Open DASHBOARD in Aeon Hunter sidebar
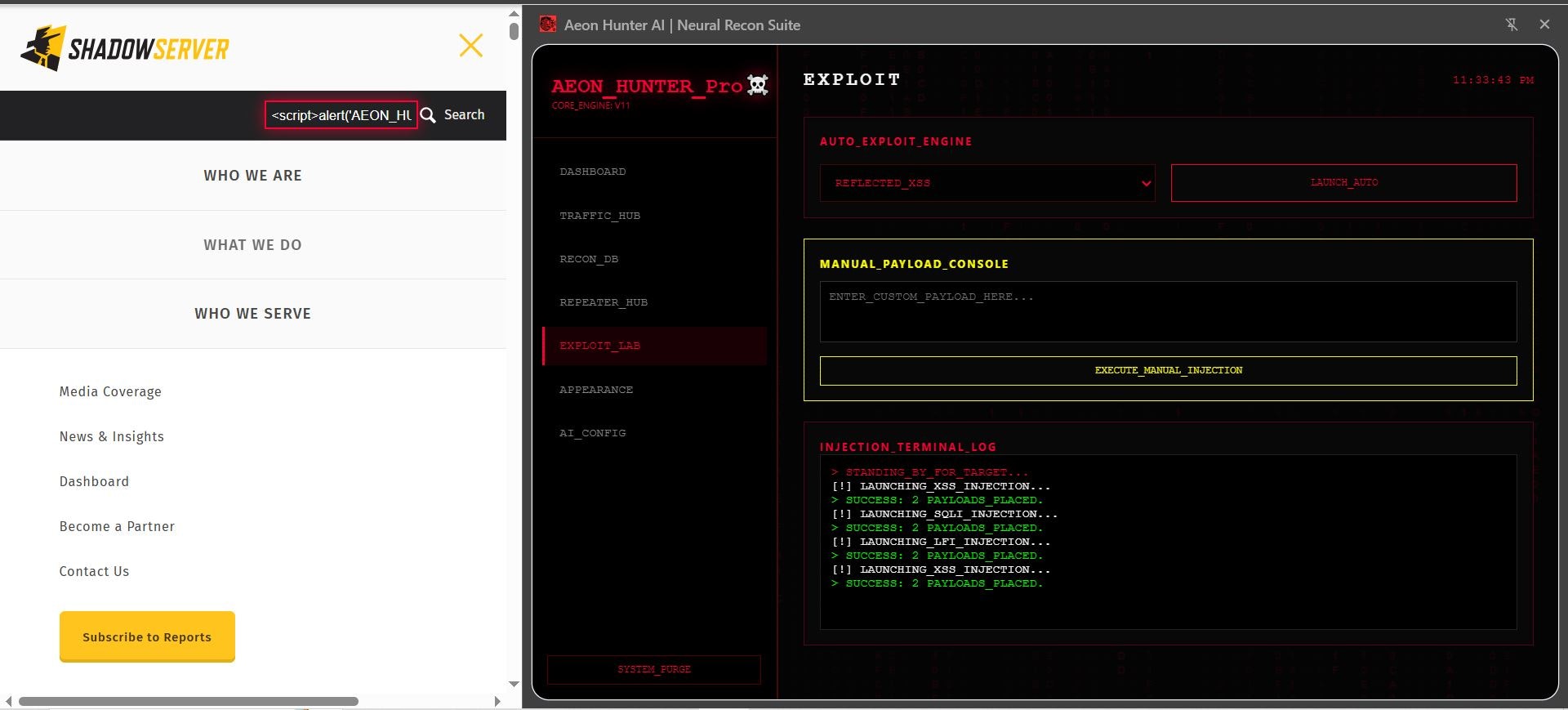 [654, 172]
